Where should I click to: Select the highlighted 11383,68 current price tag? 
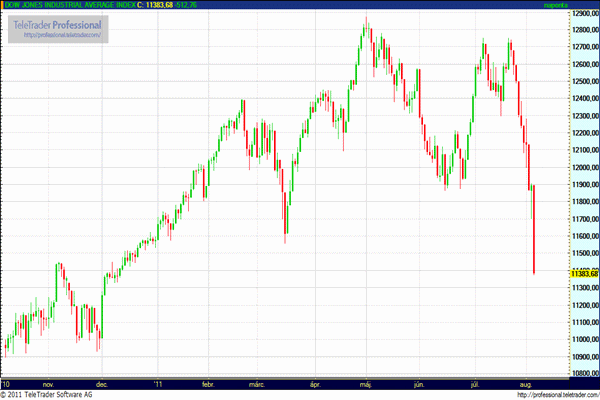pos(584,273)
